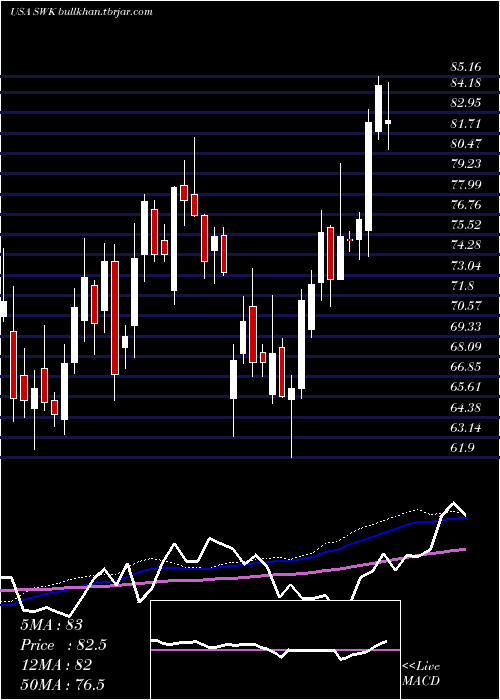Click the 66.85 price axis label
This screenshot has width=500, height=700.
click(x=466, y=367)
